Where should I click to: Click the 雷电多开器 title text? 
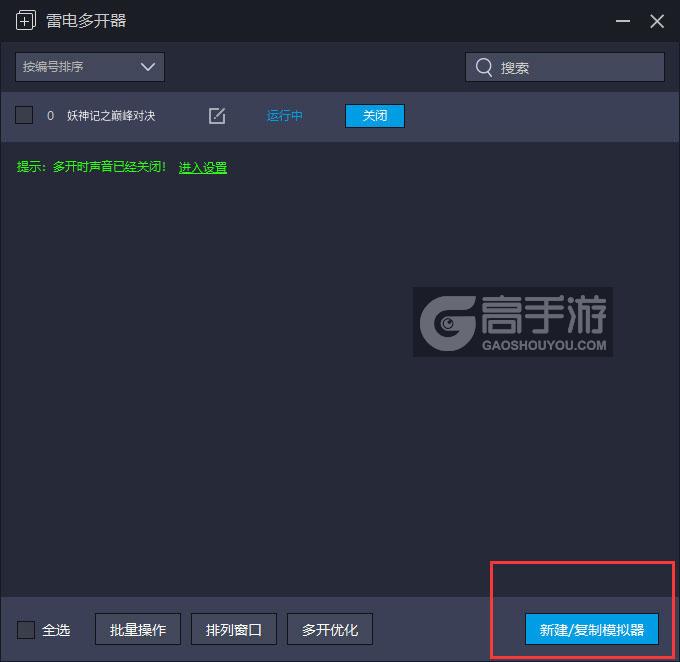[x=86, y=21]
